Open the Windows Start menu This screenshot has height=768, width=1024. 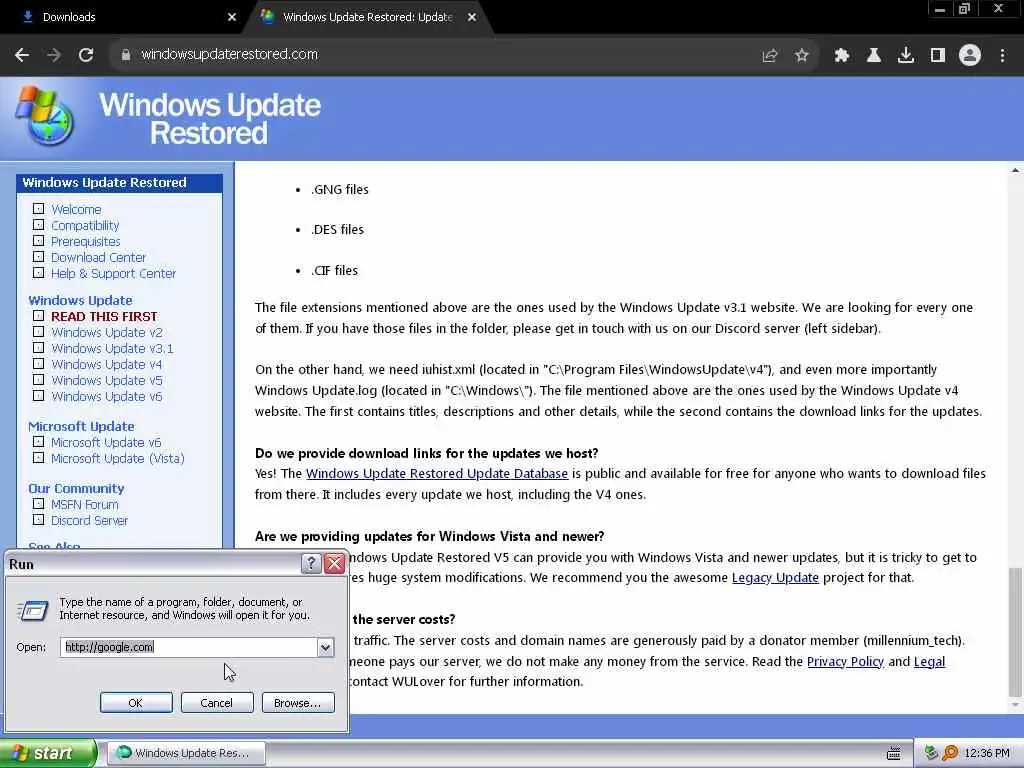[47, 753]
